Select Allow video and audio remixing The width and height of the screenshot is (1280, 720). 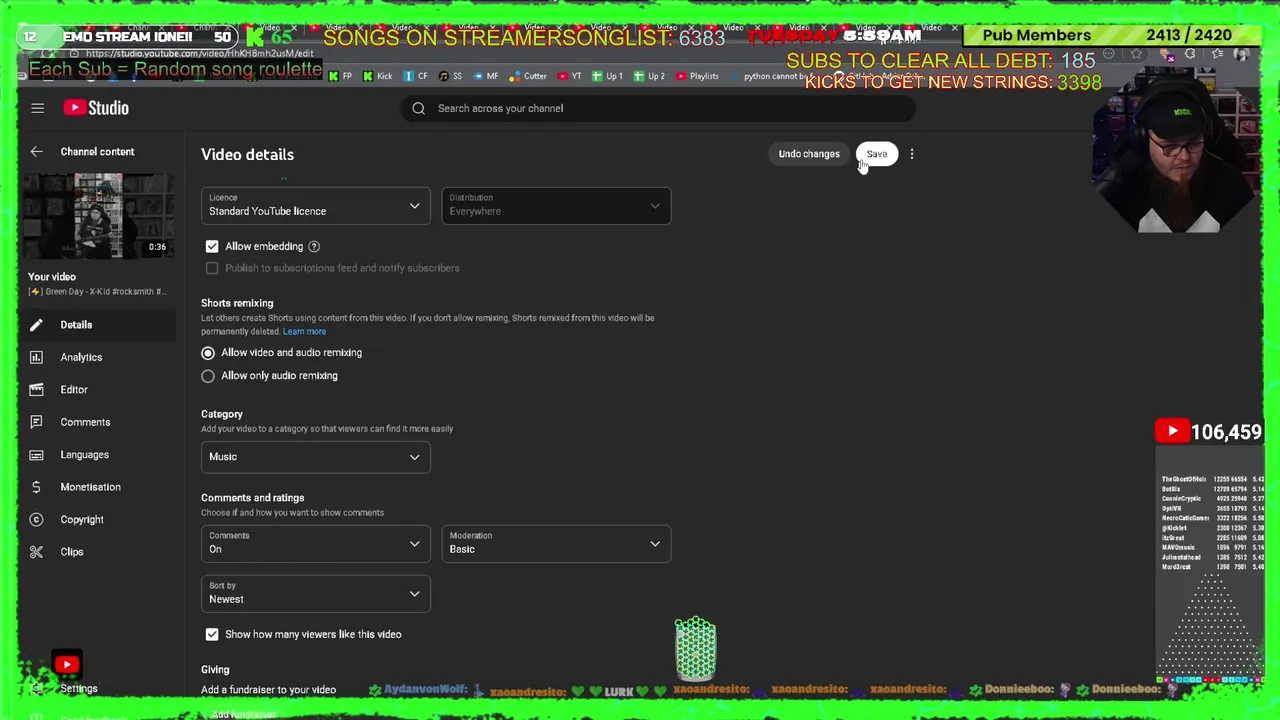click(x=208, y=353)
